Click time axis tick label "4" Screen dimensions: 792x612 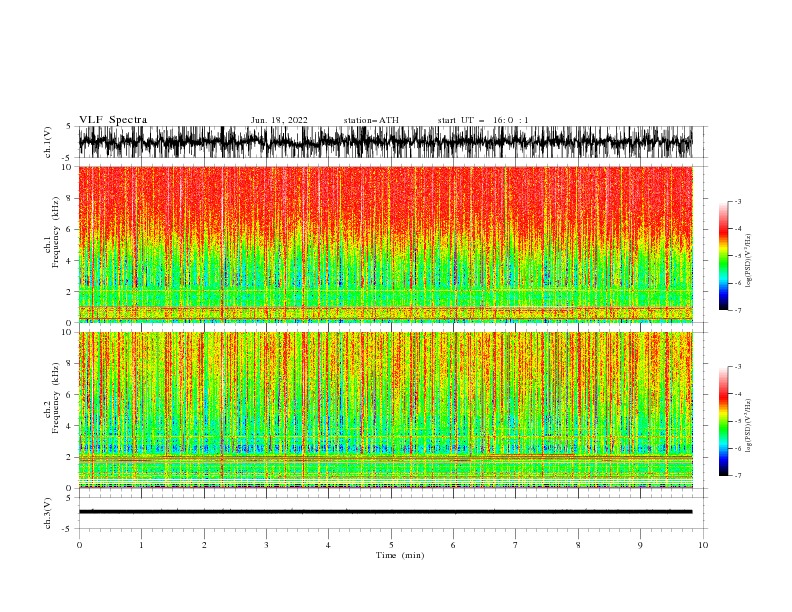point(328,545)
